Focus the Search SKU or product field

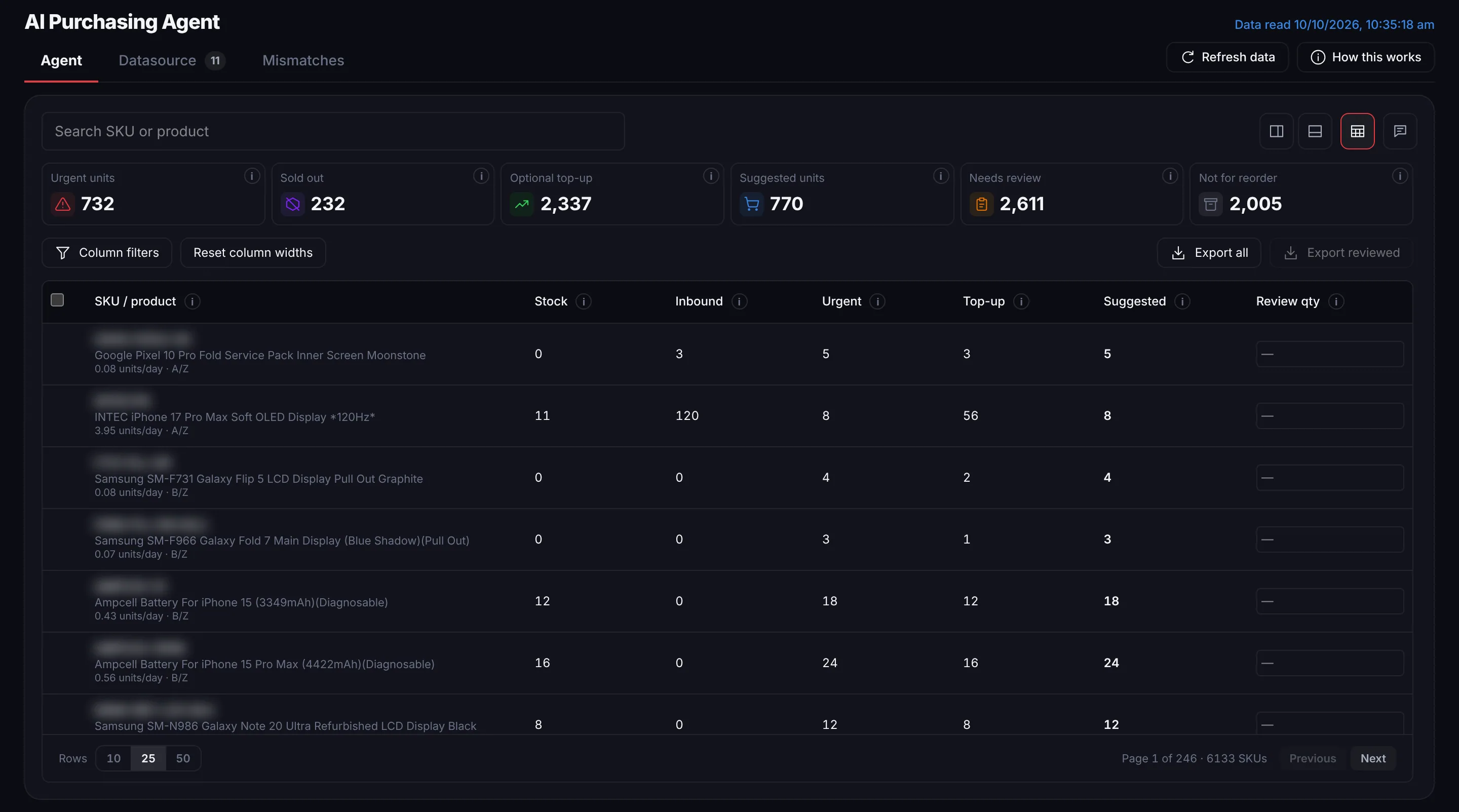(x=333, y=131)
